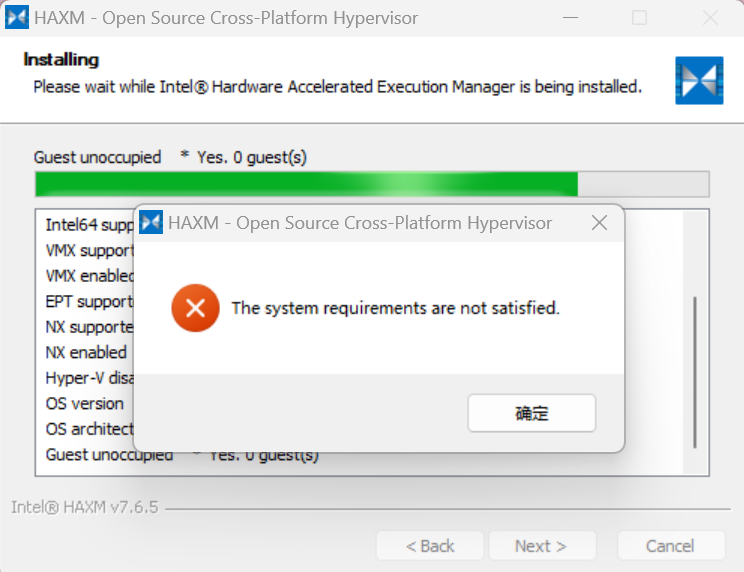744x572 pixels.
Task: Select the 'VMX enabled' log row
Action: click(x=90, y=276)
